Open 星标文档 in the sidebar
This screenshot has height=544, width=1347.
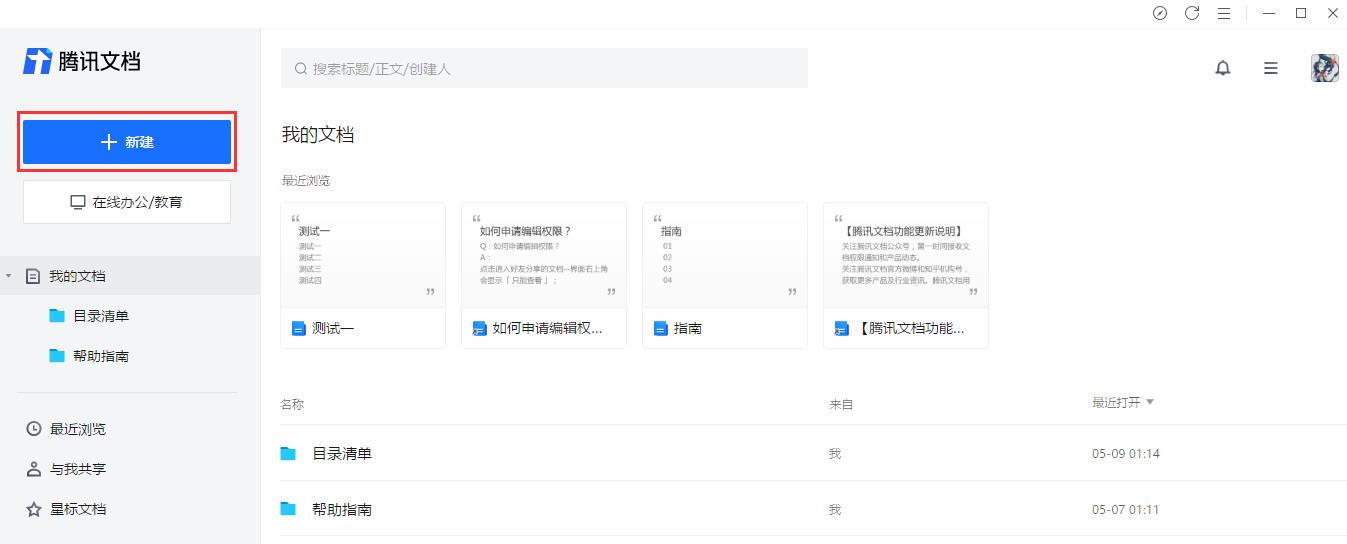pyautogui.click(x=78, y=509)
